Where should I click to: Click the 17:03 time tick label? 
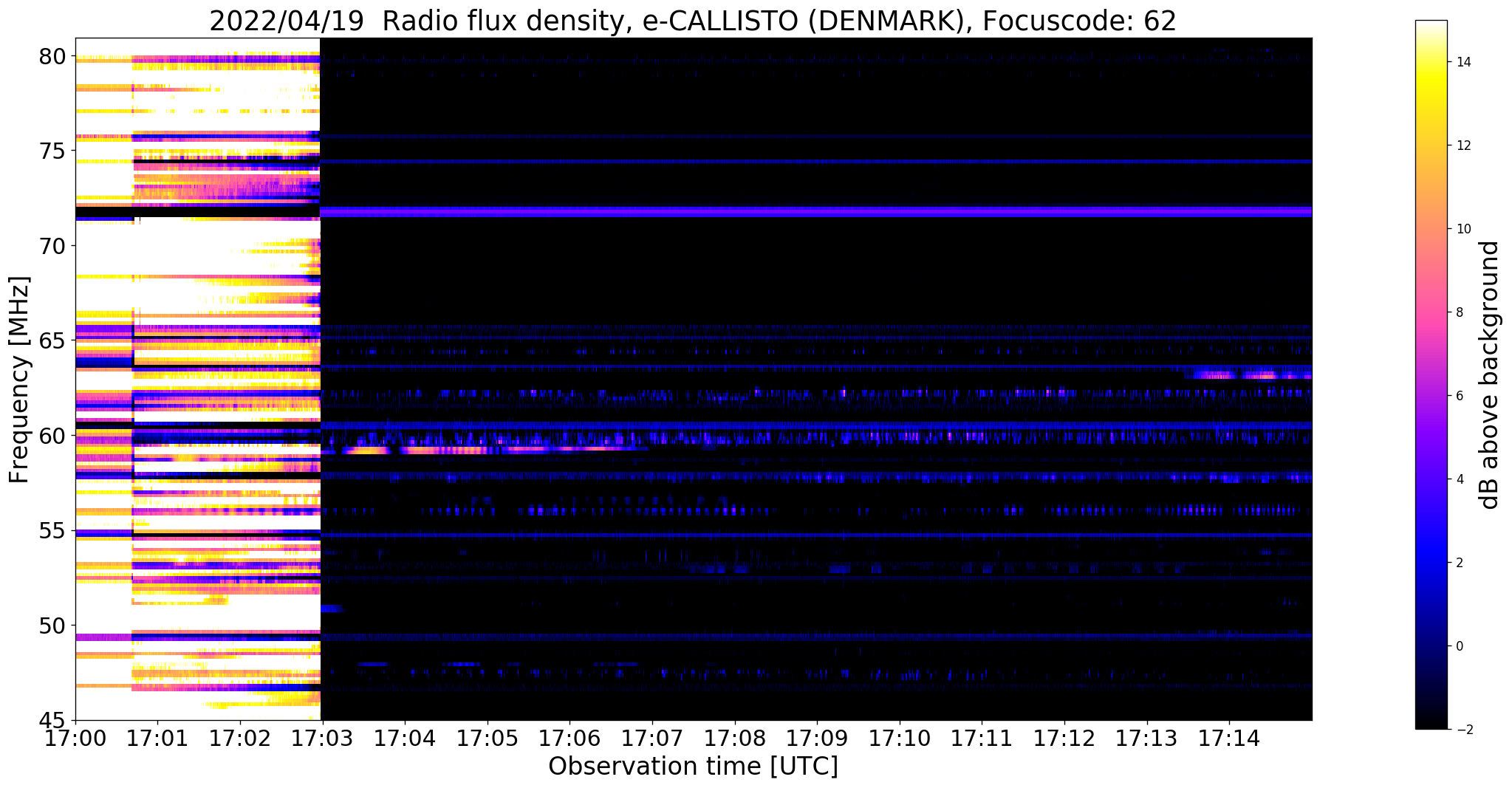(323, 738)
